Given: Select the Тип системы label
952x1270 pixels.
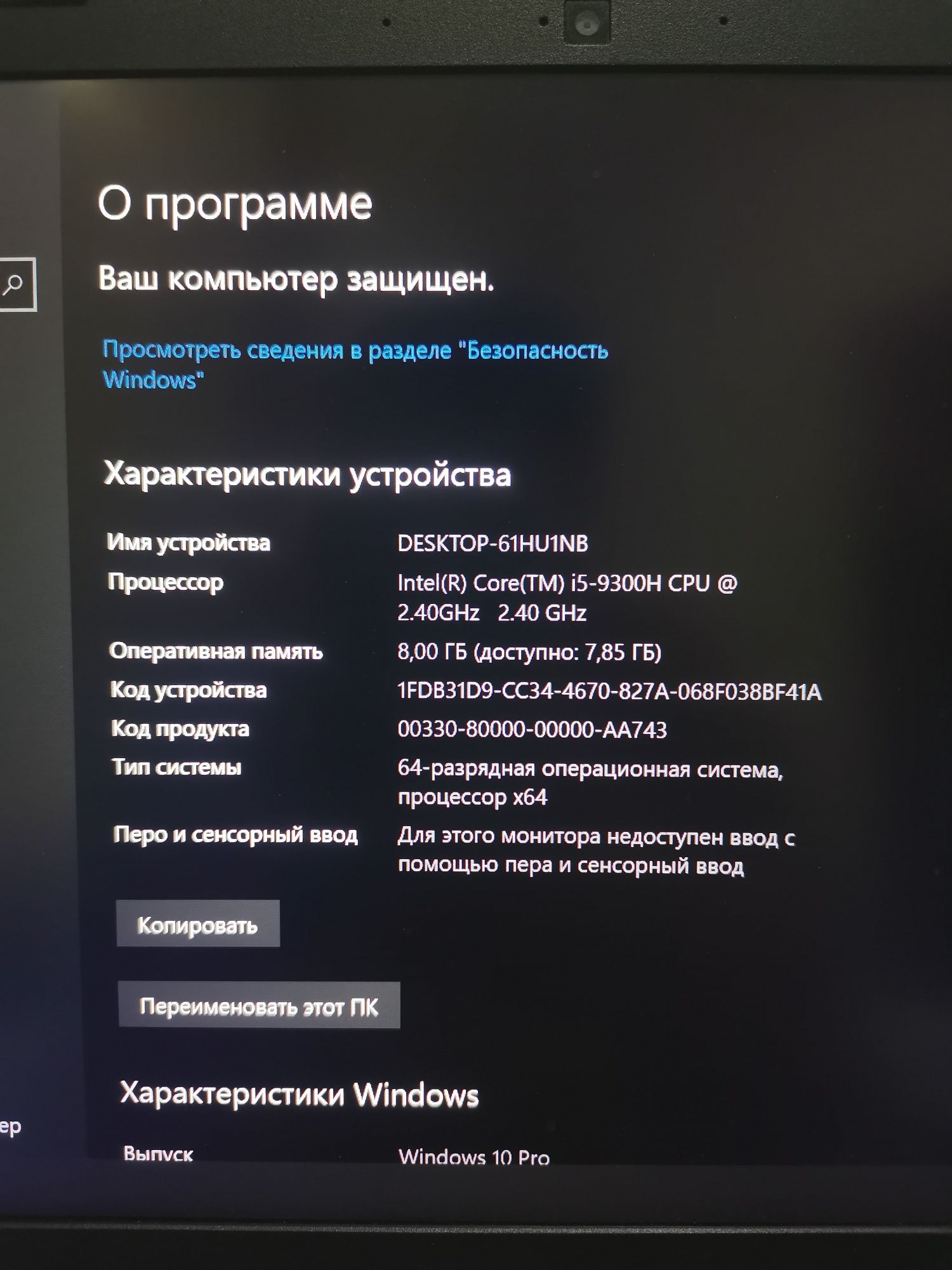Looking at the screenshot, I should 177,767.
